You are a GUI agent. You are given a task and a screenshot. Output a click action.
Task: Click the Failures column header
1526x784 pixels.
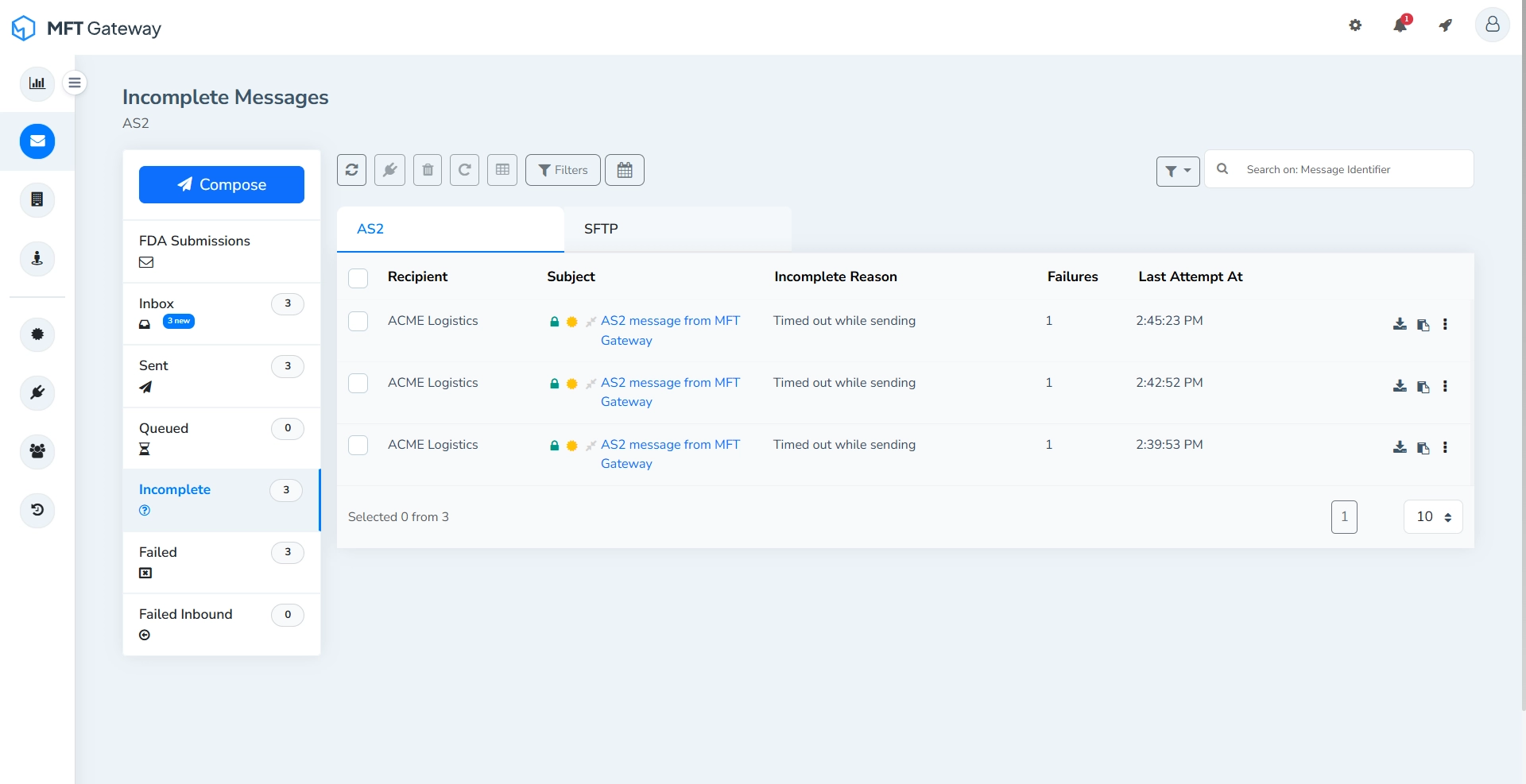click(x=1072, y=276)
